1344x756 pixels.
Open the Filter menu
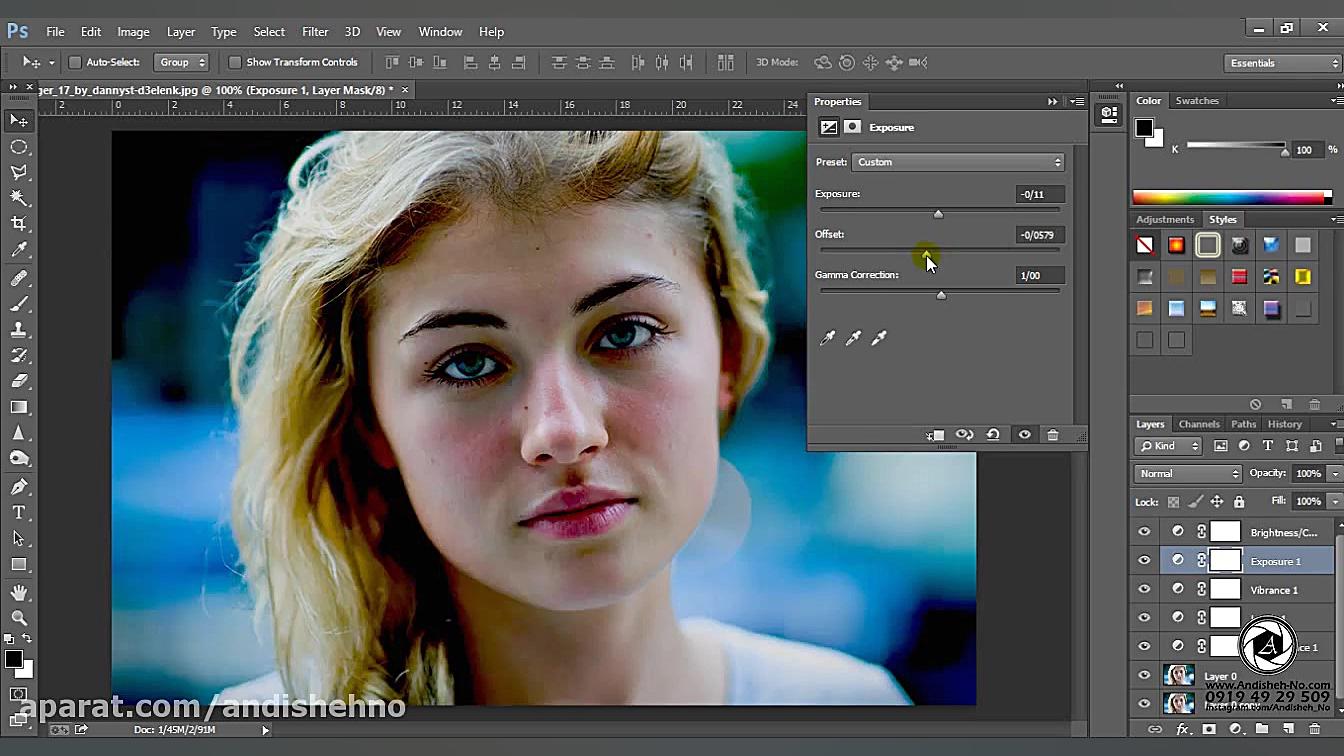click(x=315, y=32)
